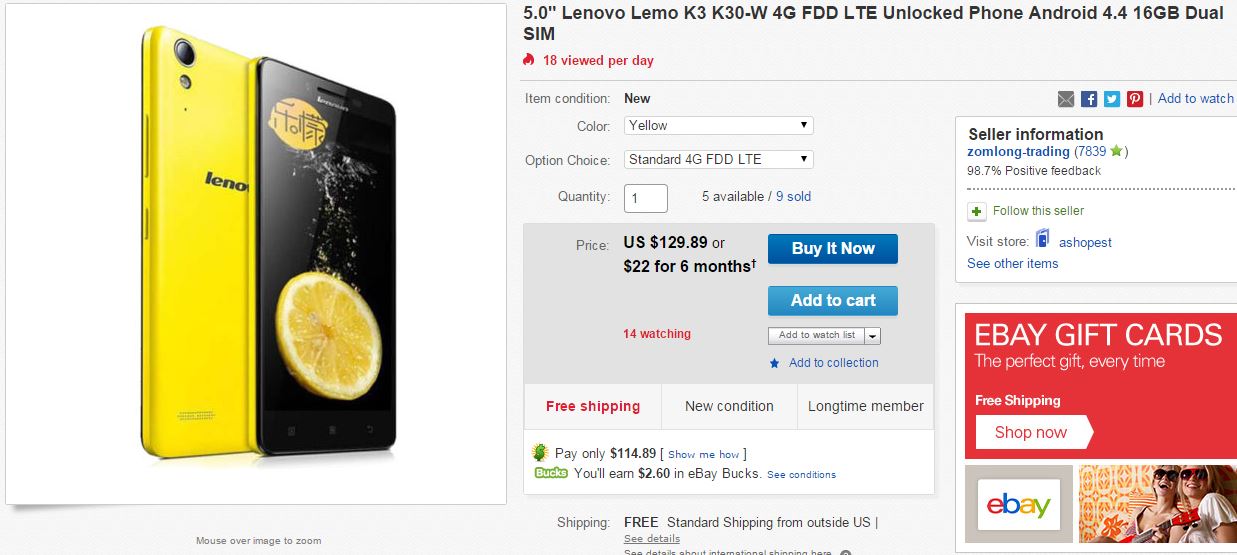Click the green plus Follow seller icon
This screenshot has height=555, width=1237.
(x=977, y=211)
